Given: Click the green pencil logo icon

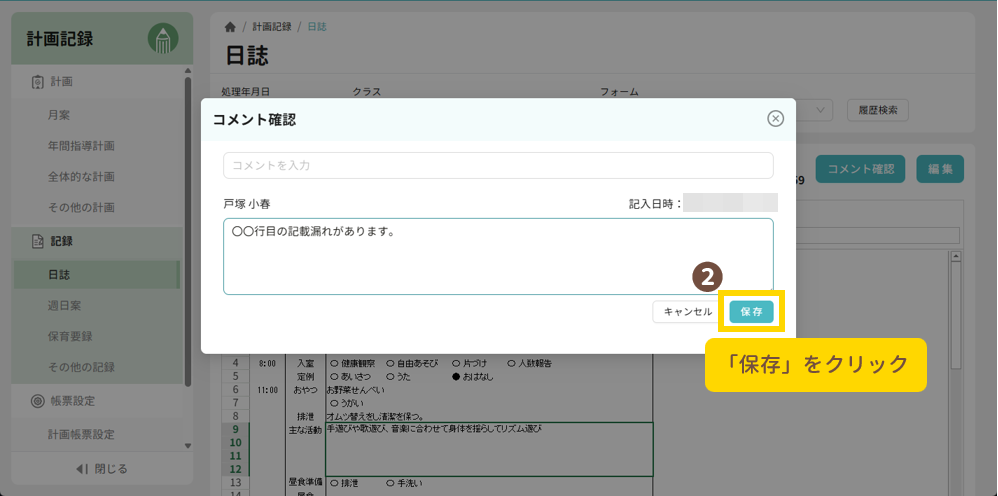Looking at the screenshot, I should tap(163, 38).
